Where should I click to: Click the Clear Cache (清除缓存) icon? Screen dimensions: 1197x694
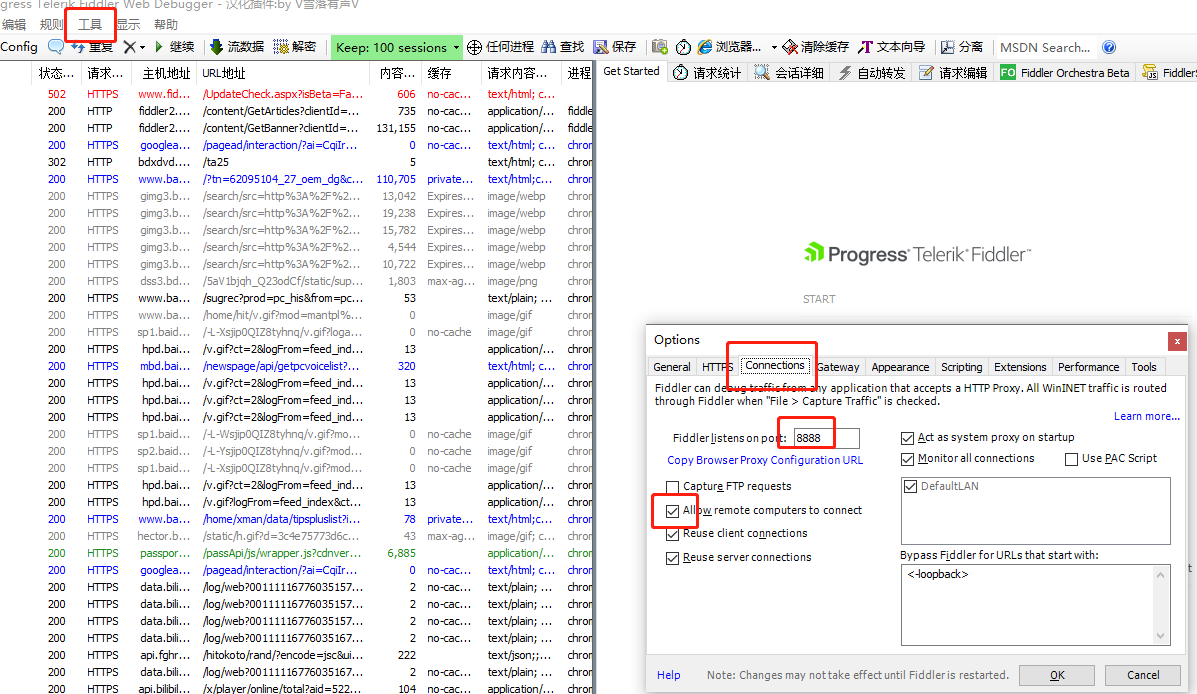790,47
